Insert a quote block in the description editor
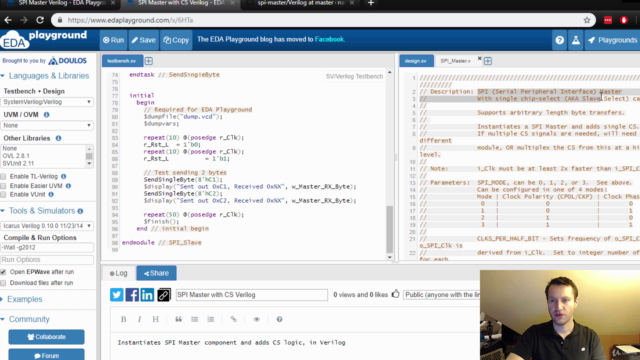The image size is (640, 360). [178, 319]
